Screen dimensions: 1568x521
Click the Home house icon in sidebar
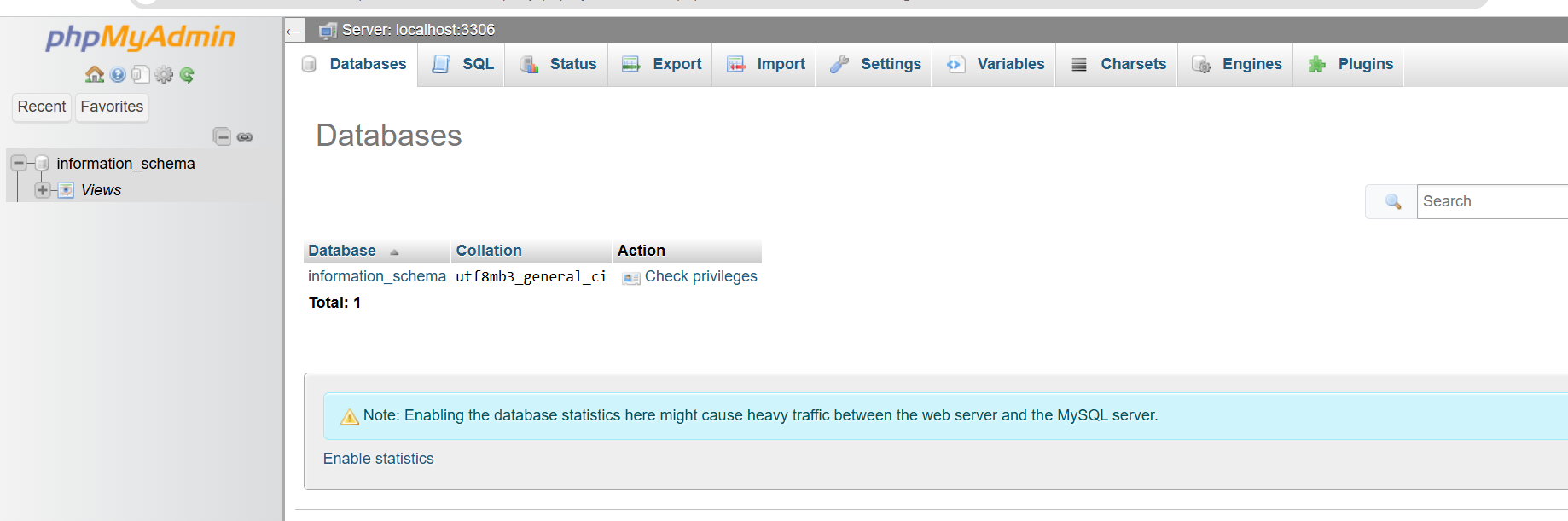pyautogui.click(x=94, y=75)
